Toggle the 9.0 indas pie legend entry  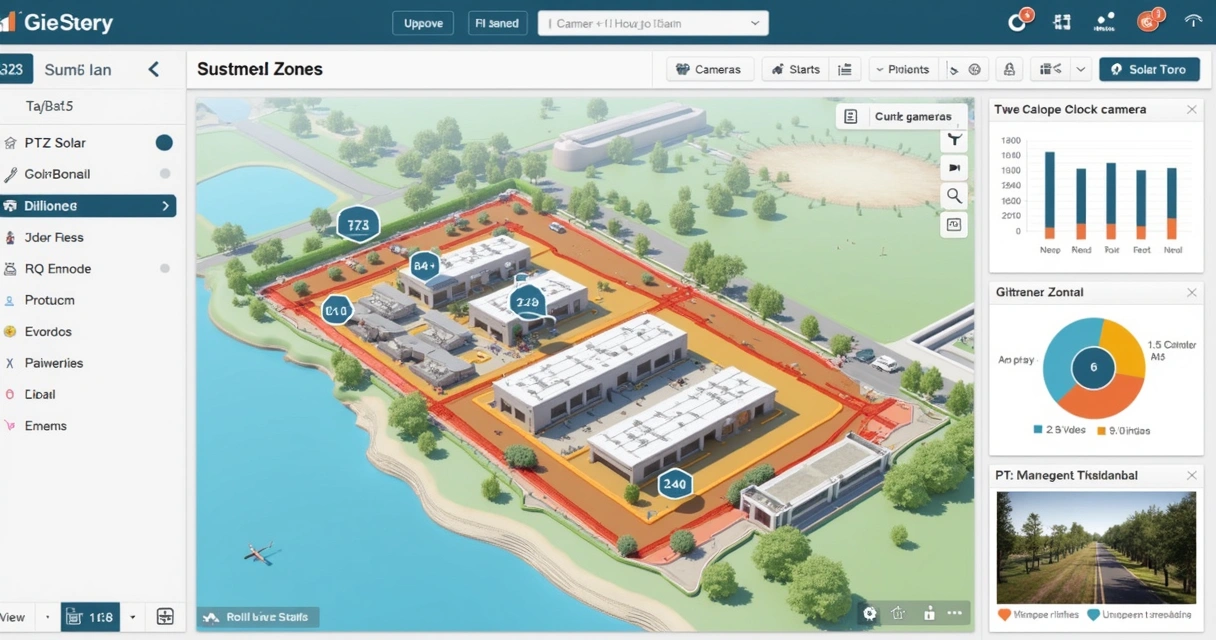[1124, 430]
